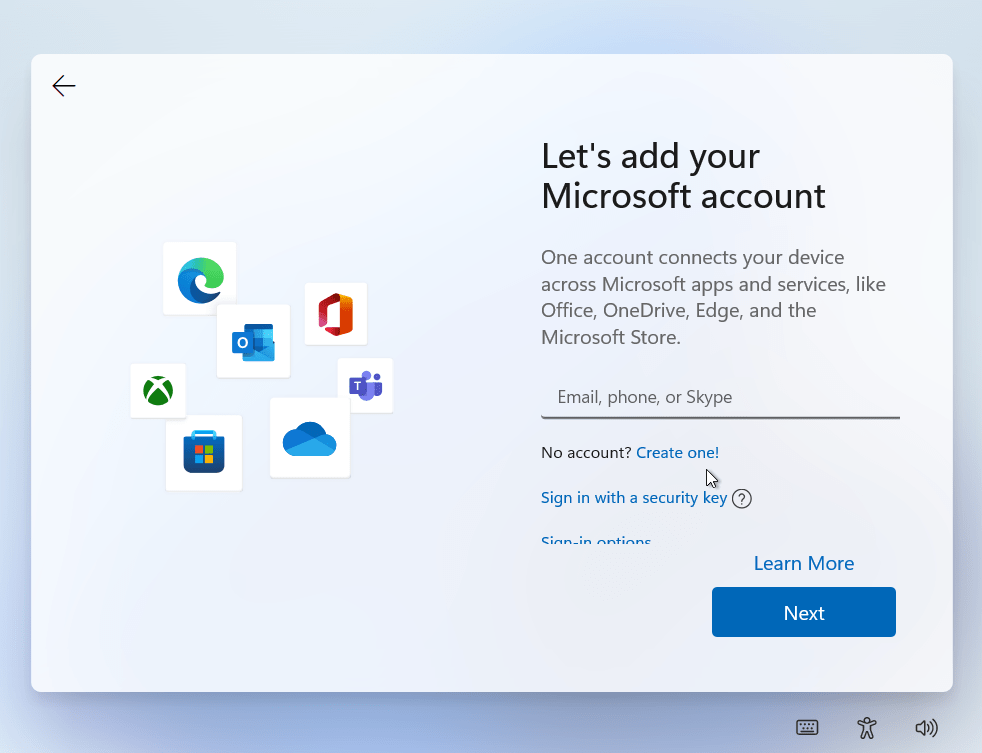The image size is (982, 753).
Task: Open the on-screen keyboard icon
Action: tap(807, 727)
